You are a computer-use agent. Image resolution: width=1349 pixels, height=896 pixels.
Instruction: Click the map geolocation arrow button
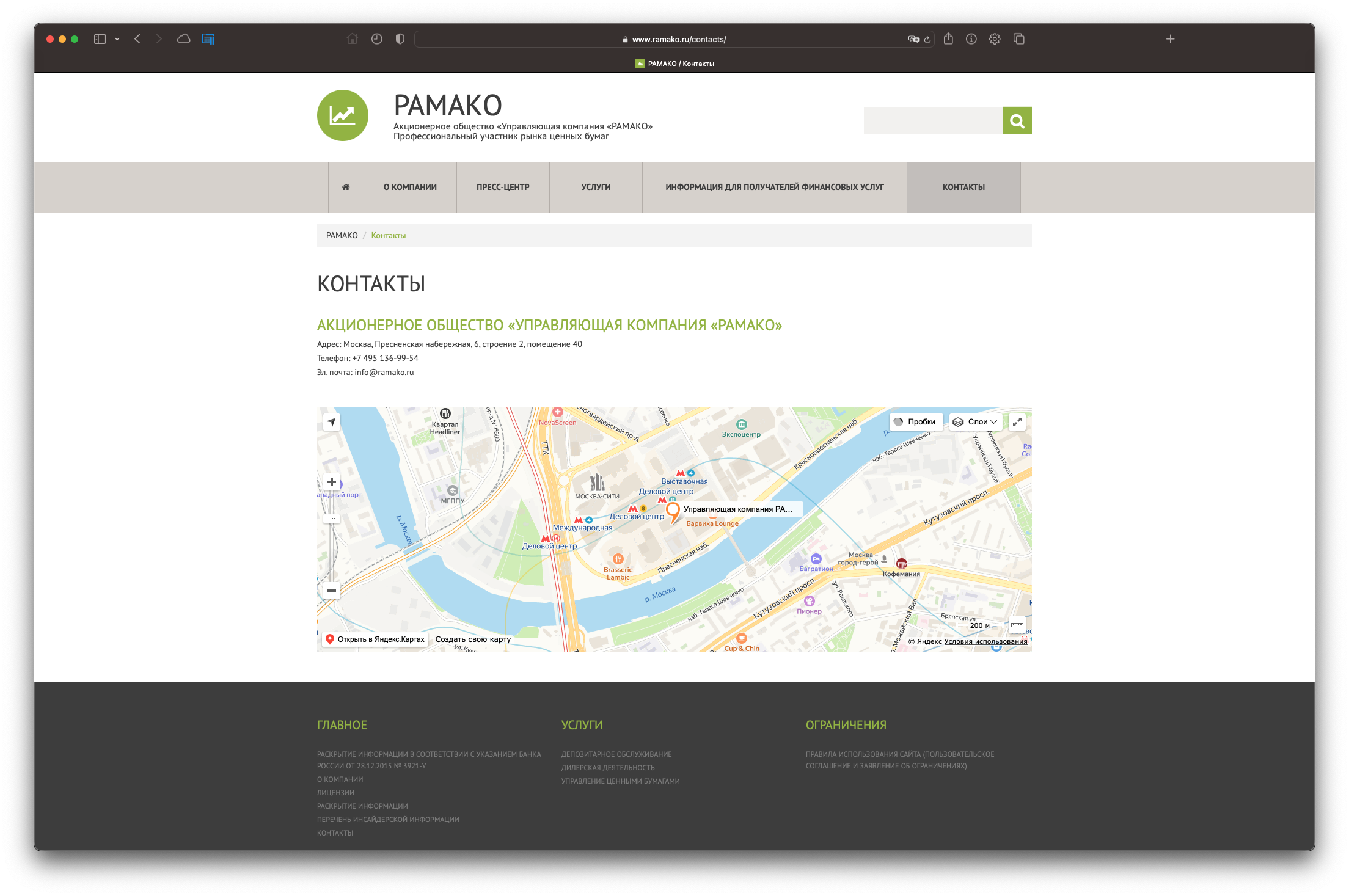click(331, 422)
